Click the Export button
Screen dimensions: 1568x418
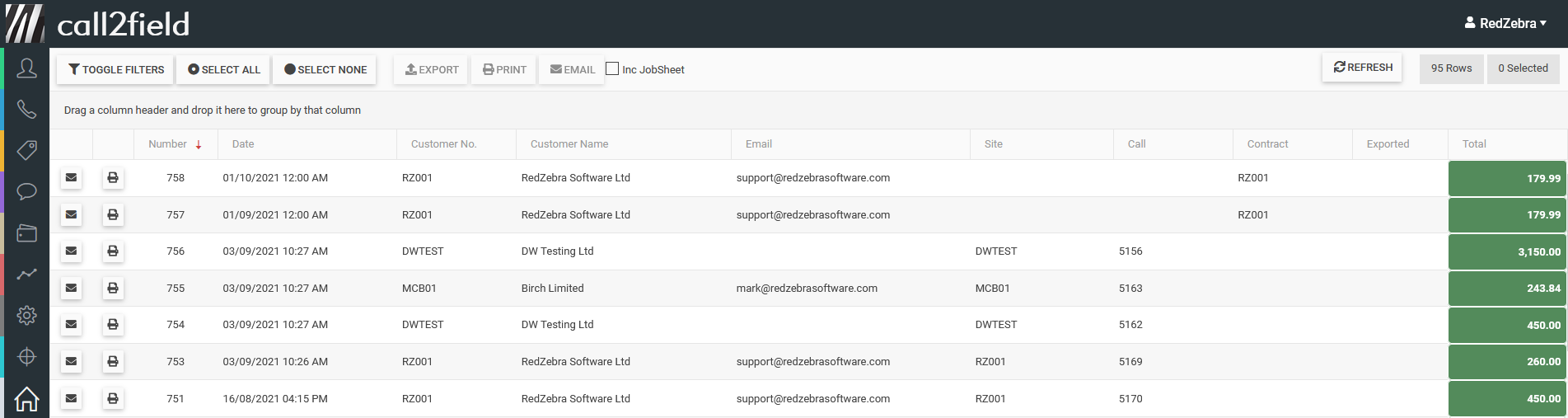pyautogui.click(x=432, y=70)
